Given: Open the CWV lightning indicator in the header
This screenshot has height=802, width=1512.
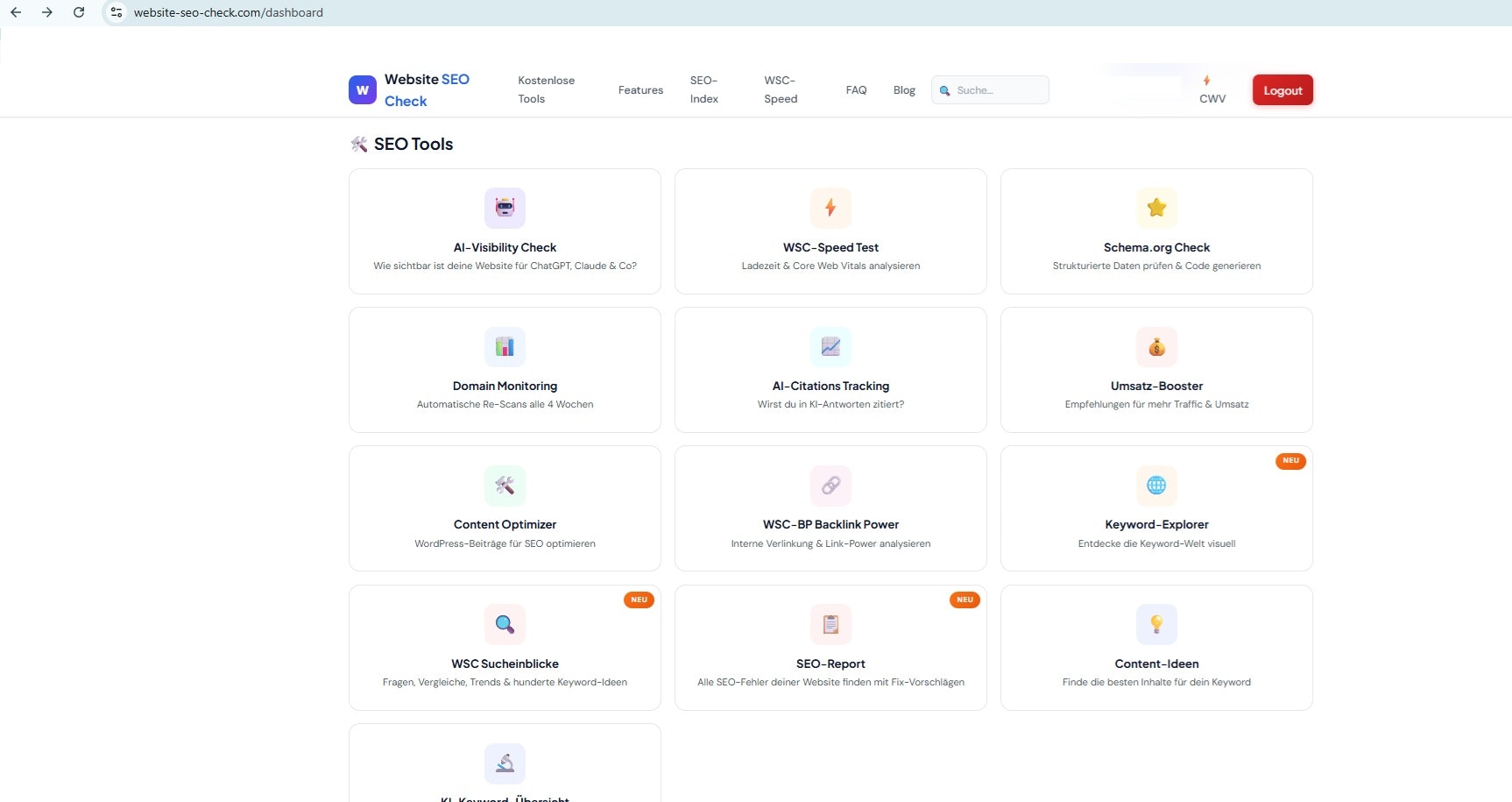Looking at the screenshot, I should [1212, 89].
